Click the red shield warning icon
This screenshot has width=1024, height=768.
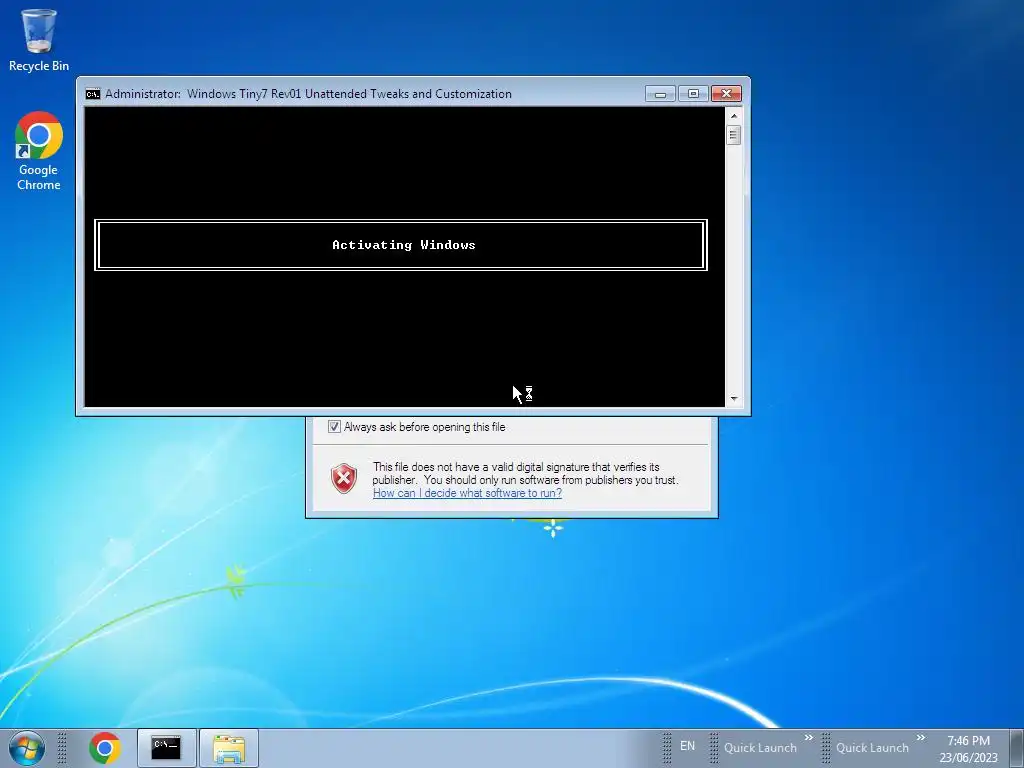click(344, 478)
